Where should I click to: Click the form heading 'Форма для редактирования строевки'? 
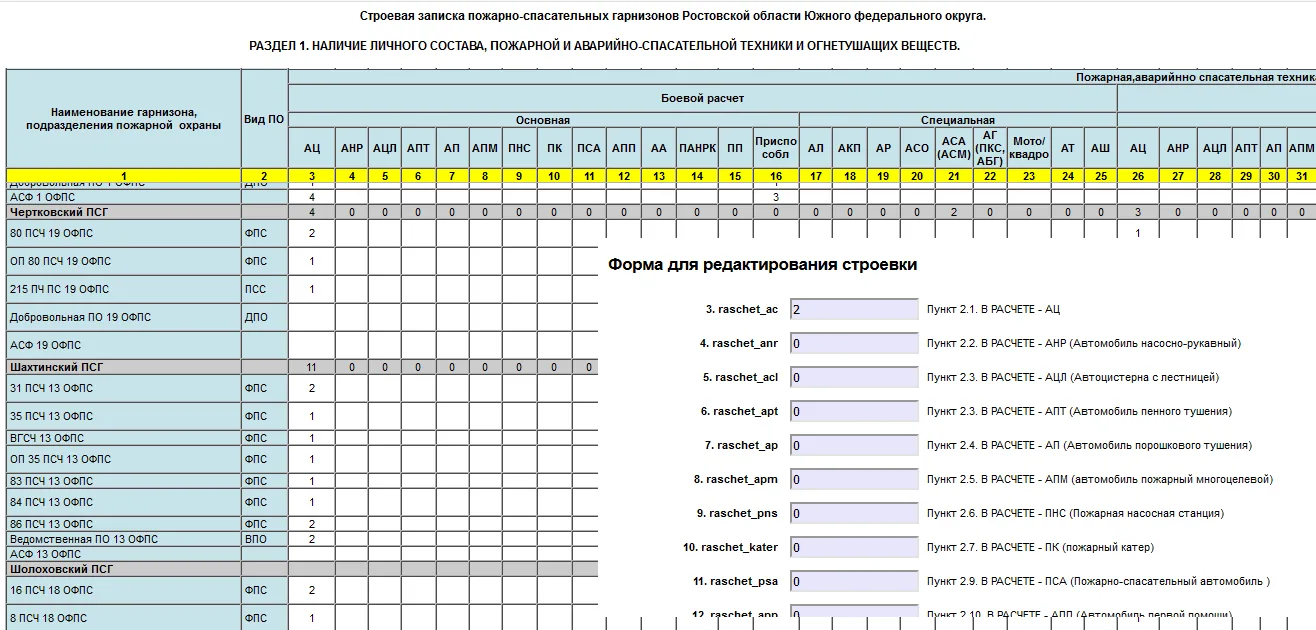click(762, 265)
